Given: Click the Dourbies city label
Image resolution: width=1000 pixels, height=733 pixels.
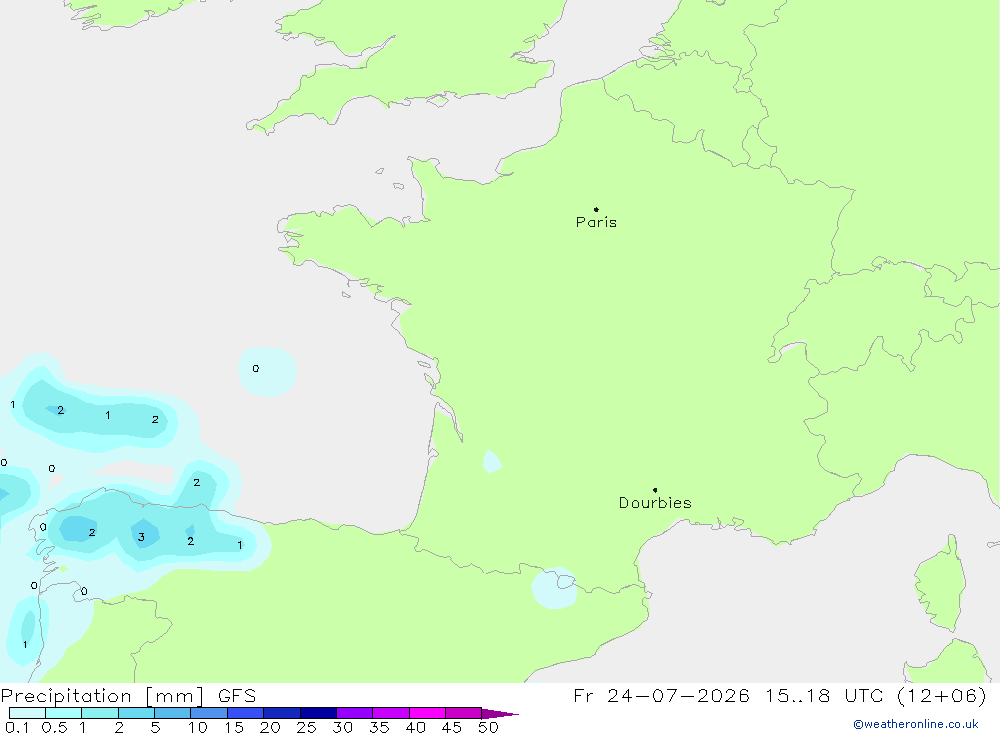Looking at the screenshot, I should coord(655,503).
